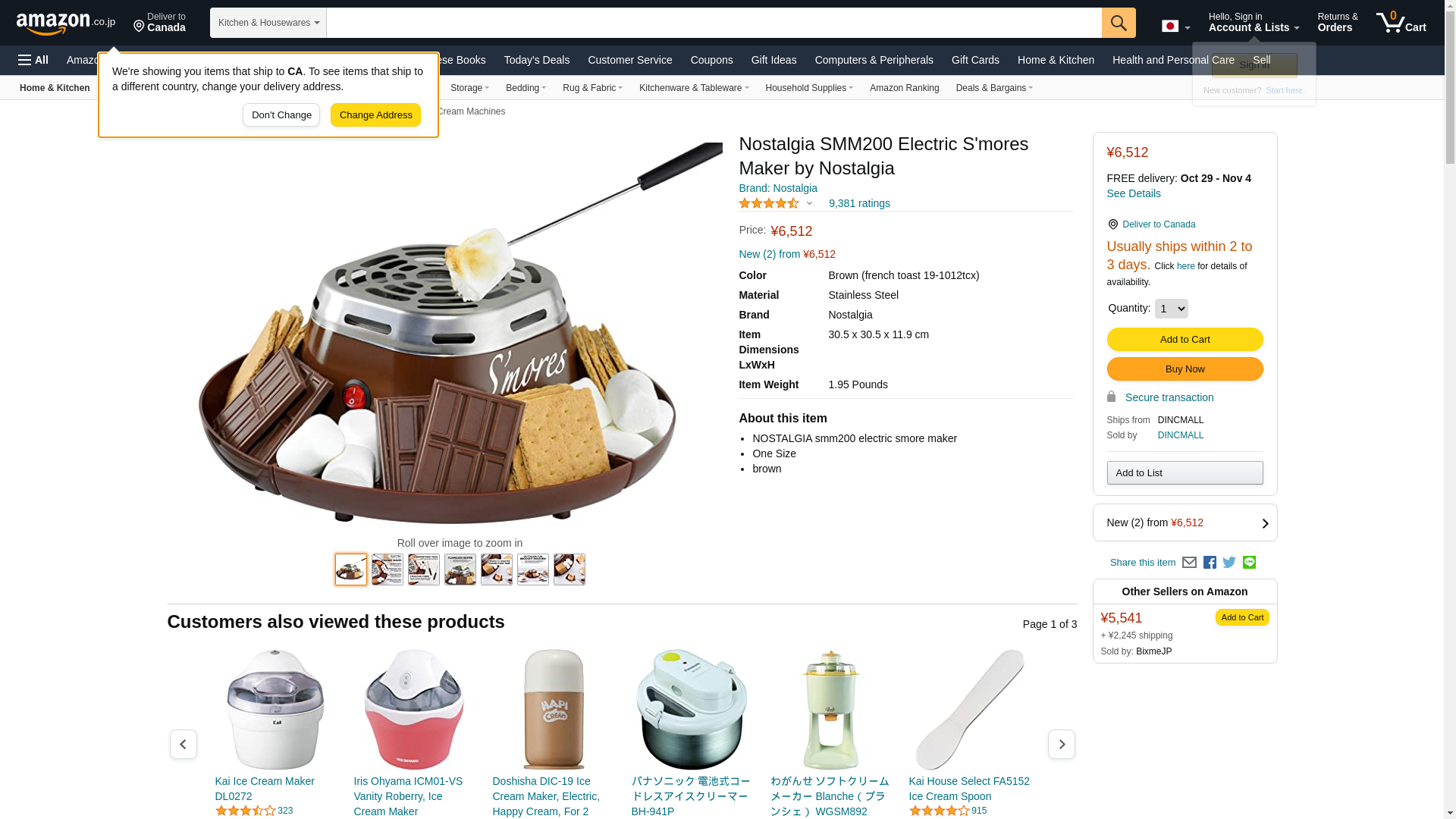Show next carousel page of products
Screen dimensions: 1456x819
[1061, 745]
